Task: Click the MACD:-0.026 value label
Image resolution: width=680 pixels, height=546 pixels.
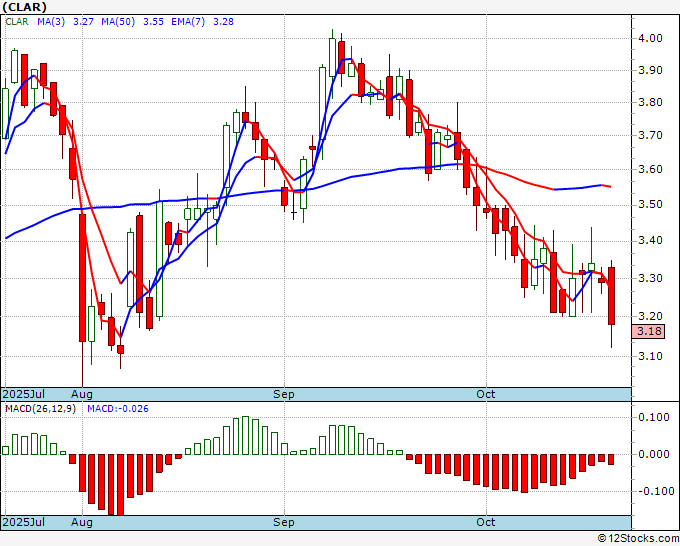Action: pyautogui.click(x=118, y=409)
